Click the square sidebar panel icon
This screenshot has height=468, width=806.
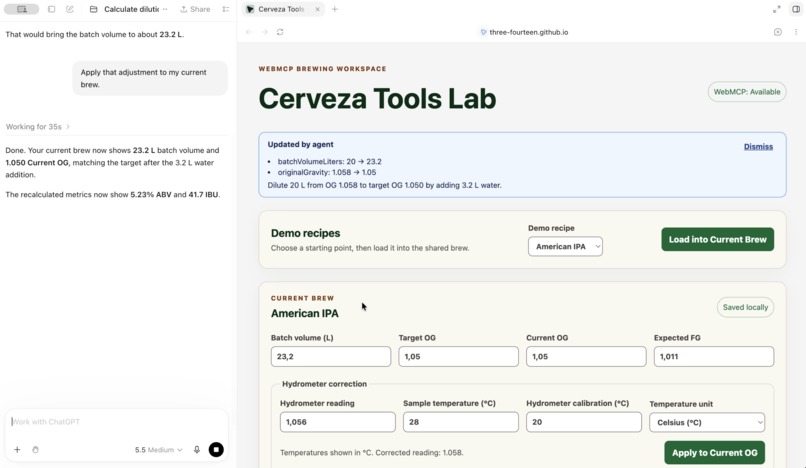51,9
